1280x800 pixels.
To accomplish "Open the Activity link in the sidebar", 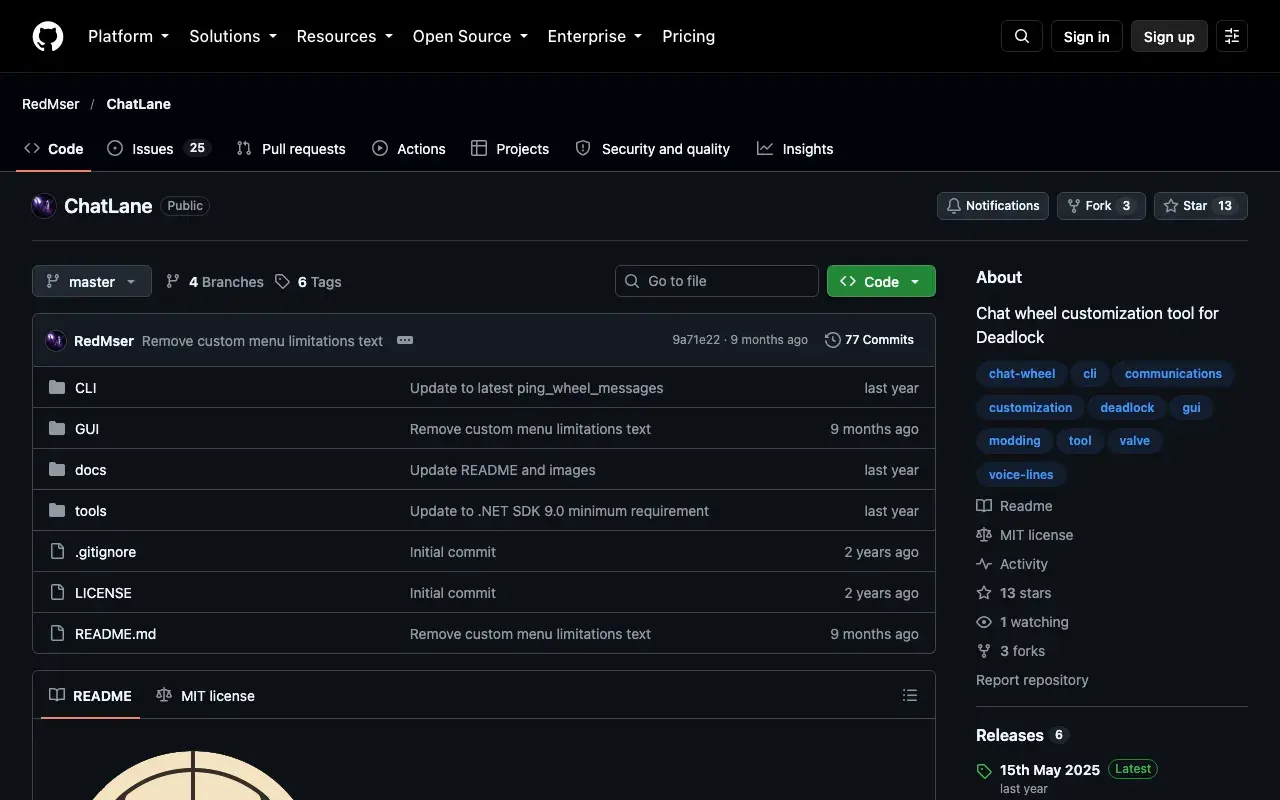I will point(1012,564).
